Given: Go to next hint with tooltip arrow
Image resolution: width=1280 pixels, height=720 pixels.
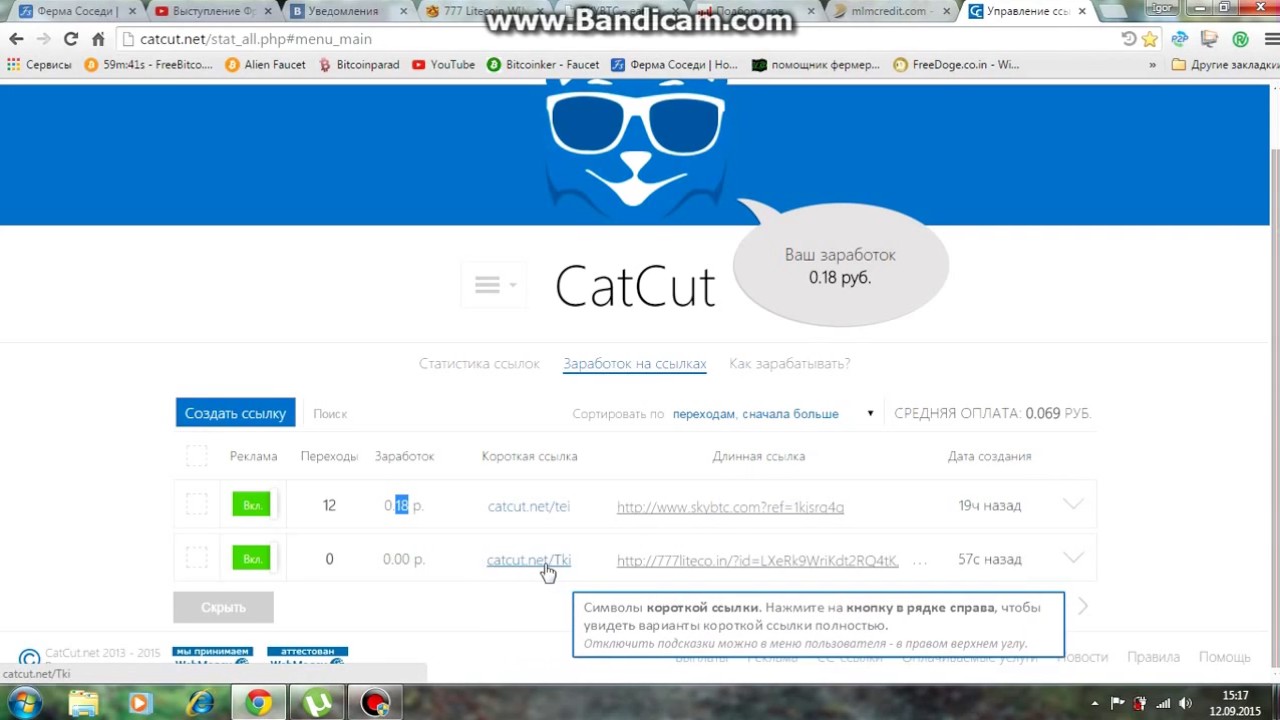Looking at the screenshot, I should [1082, 606].
